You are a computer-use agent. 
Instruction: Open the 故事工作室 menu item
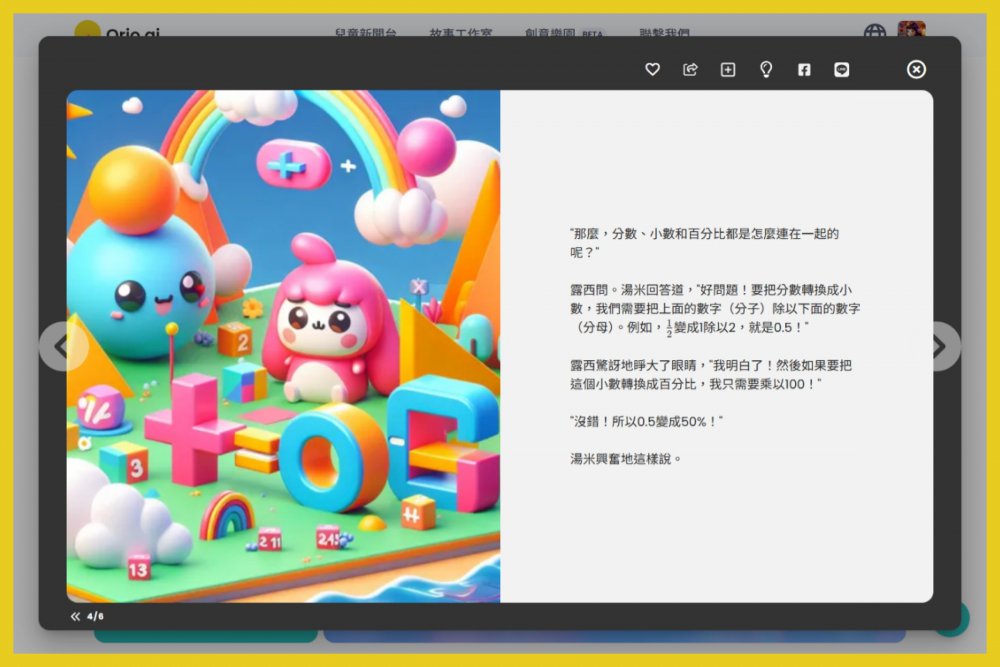461,33
